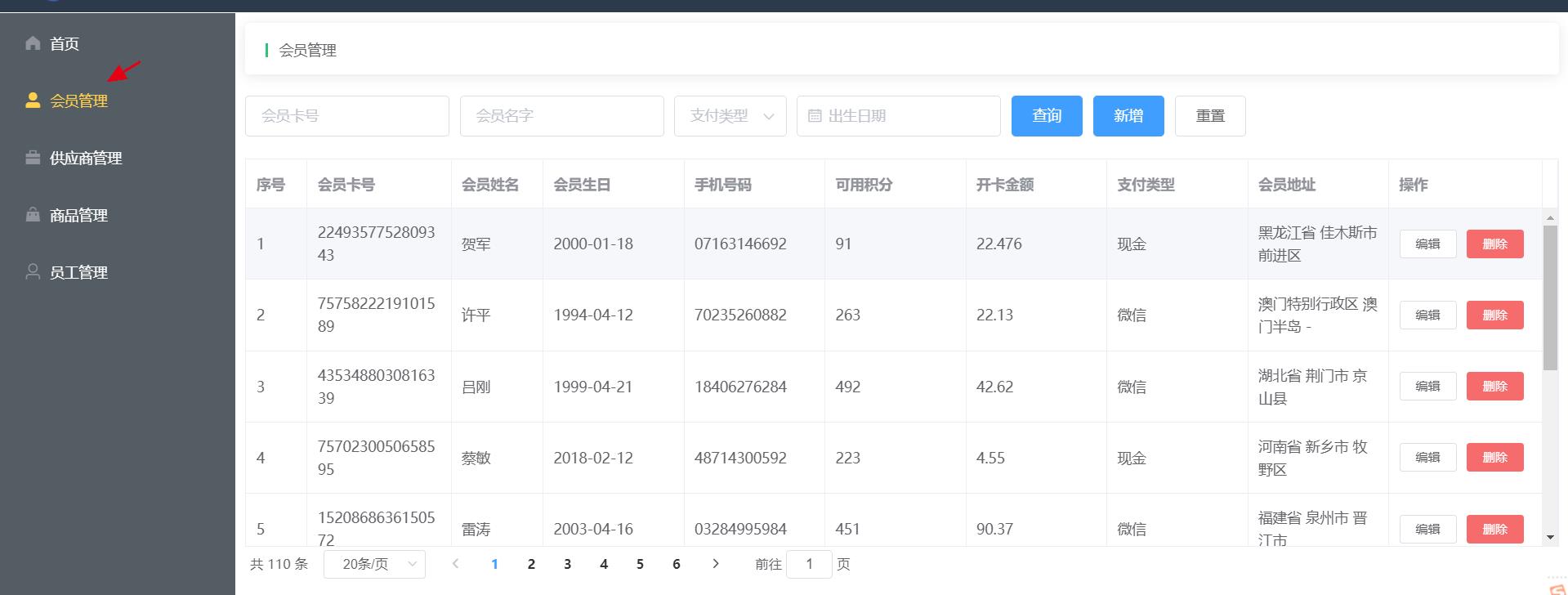Focus the 会员名字 search field
Image resolution: width=1568 pixels, height=595 pixels.
pos(562,116)
